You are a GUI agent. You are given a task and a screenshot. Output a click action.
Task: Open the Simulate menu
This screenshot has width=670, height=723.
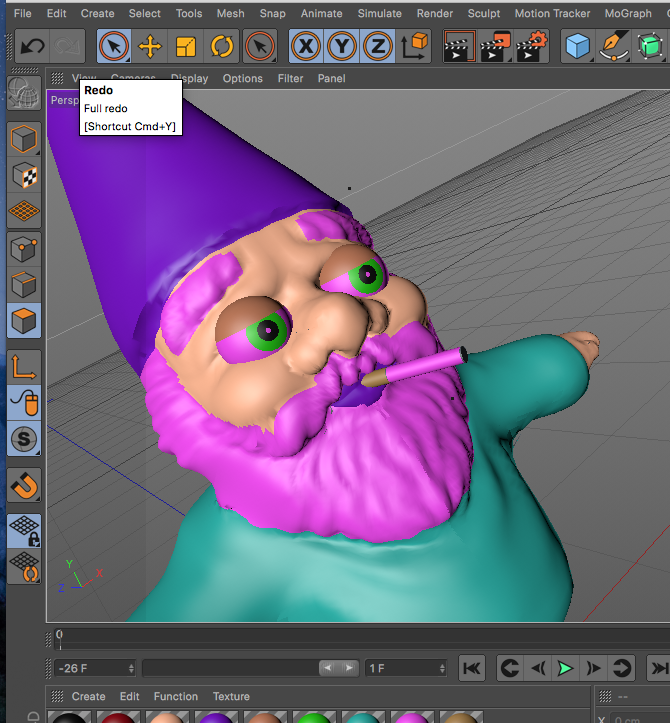[379, 14]
